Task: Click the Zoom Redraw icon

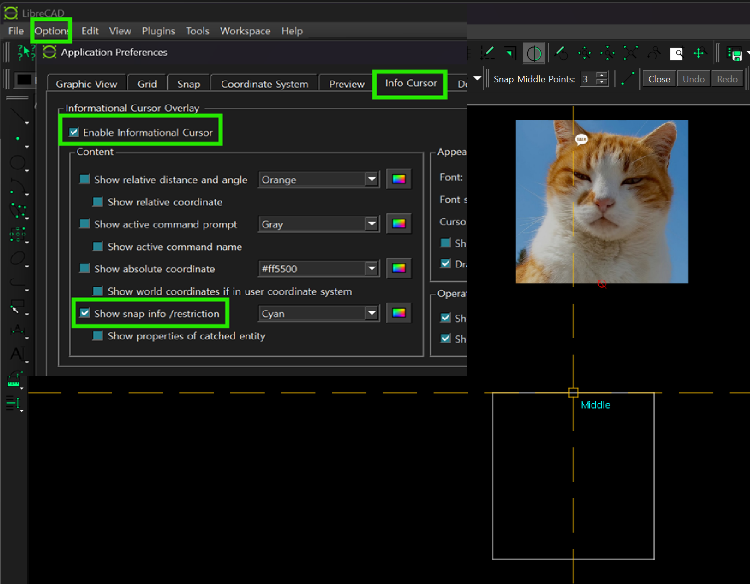Action: pos(561,53)
